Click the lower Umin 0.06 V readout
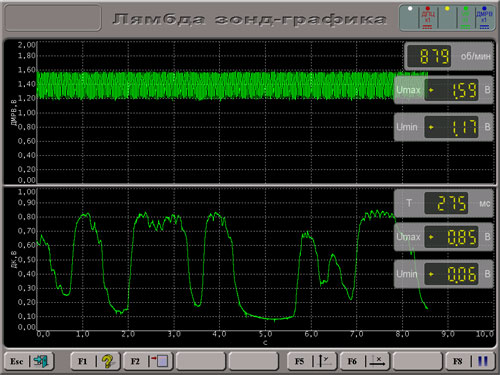 pos(444,274)
